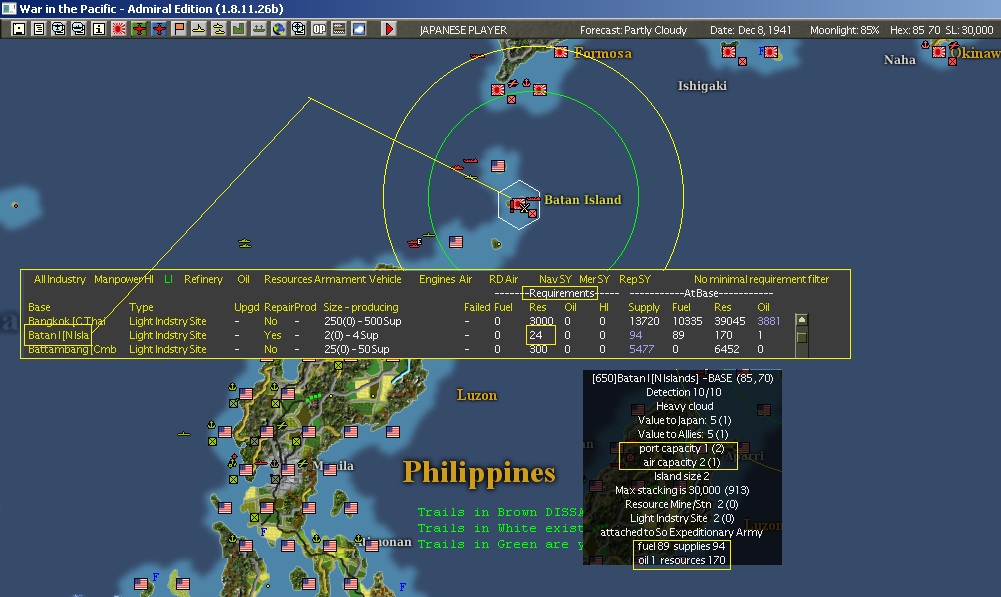
Task: Click the cloud weather toolbar icon
Action: [359, 29]
